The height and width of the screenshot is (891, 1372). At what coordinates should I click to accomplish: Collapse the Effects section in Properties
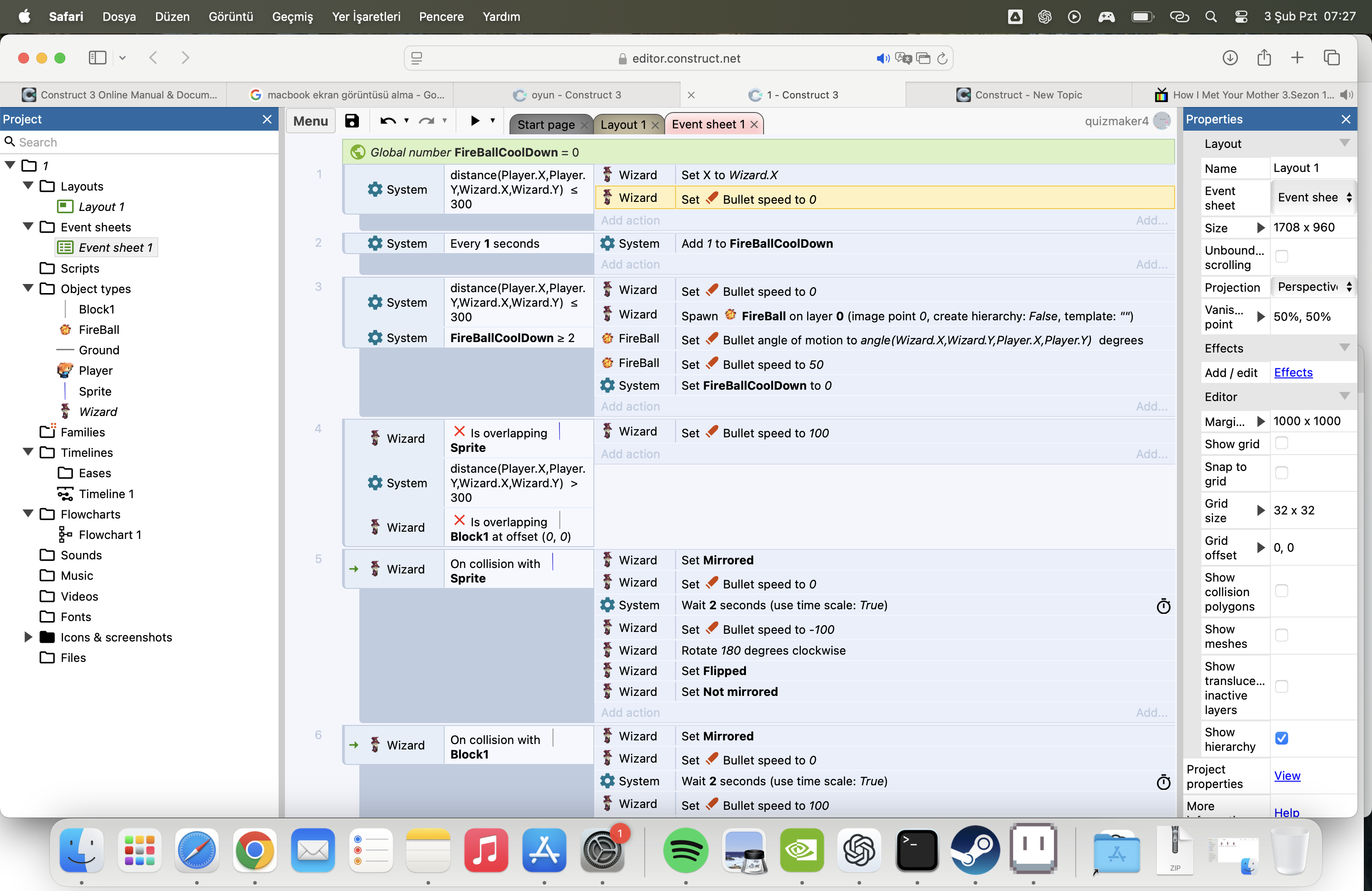pos(1344,348)
